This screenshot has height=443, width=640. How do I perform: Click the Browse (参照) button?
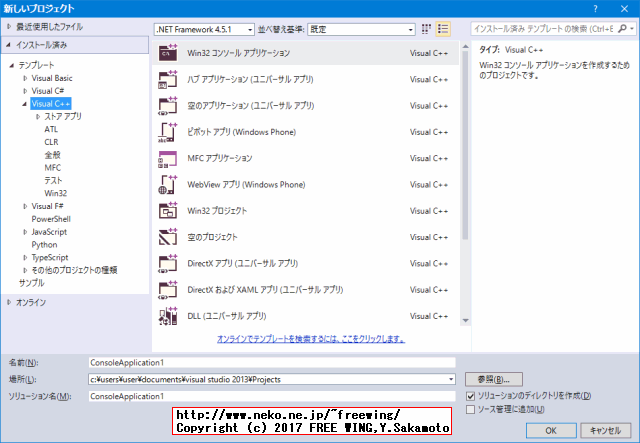(x=493, y=379)
